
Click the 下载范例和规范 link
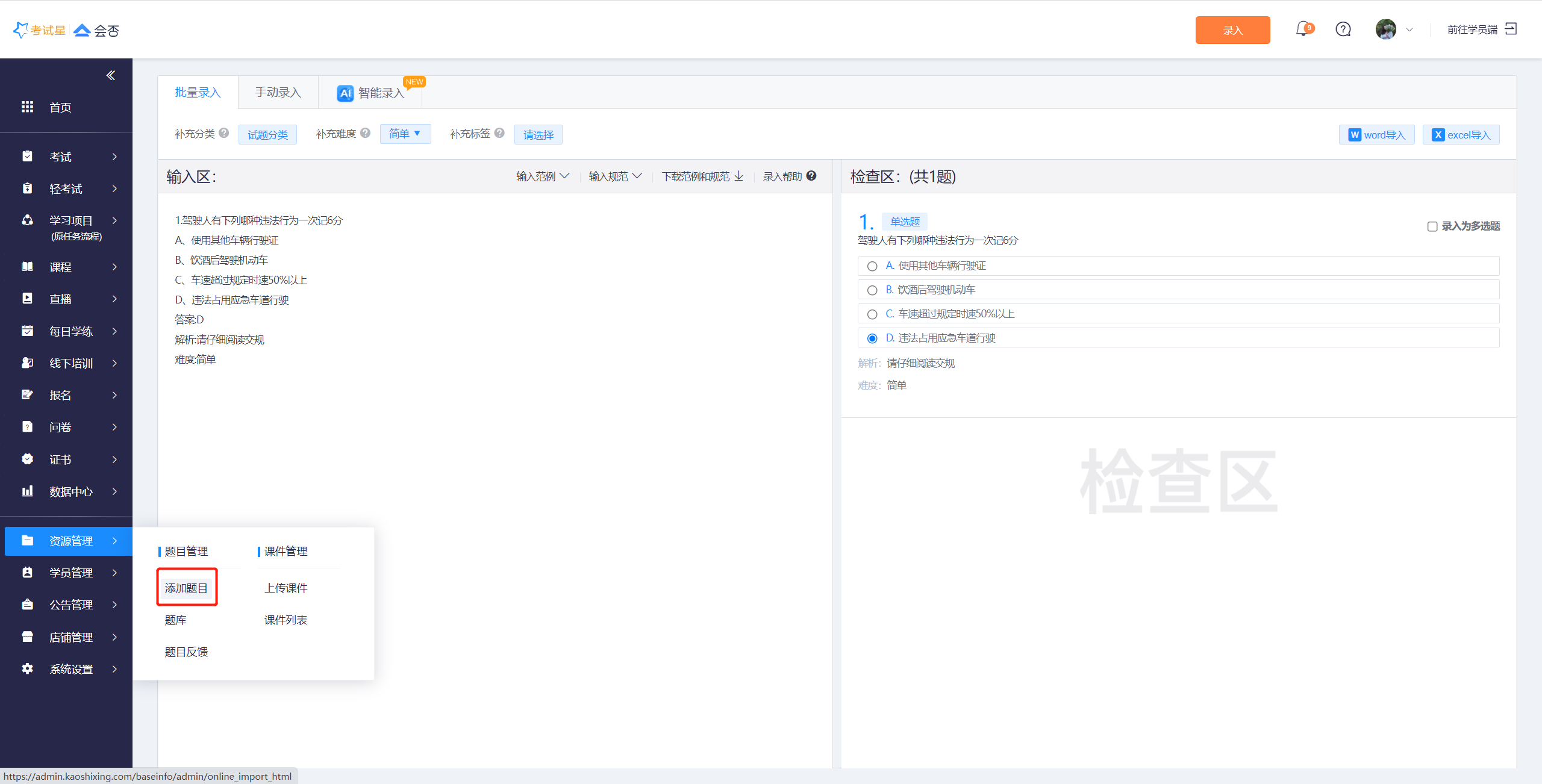pos(702,176)
